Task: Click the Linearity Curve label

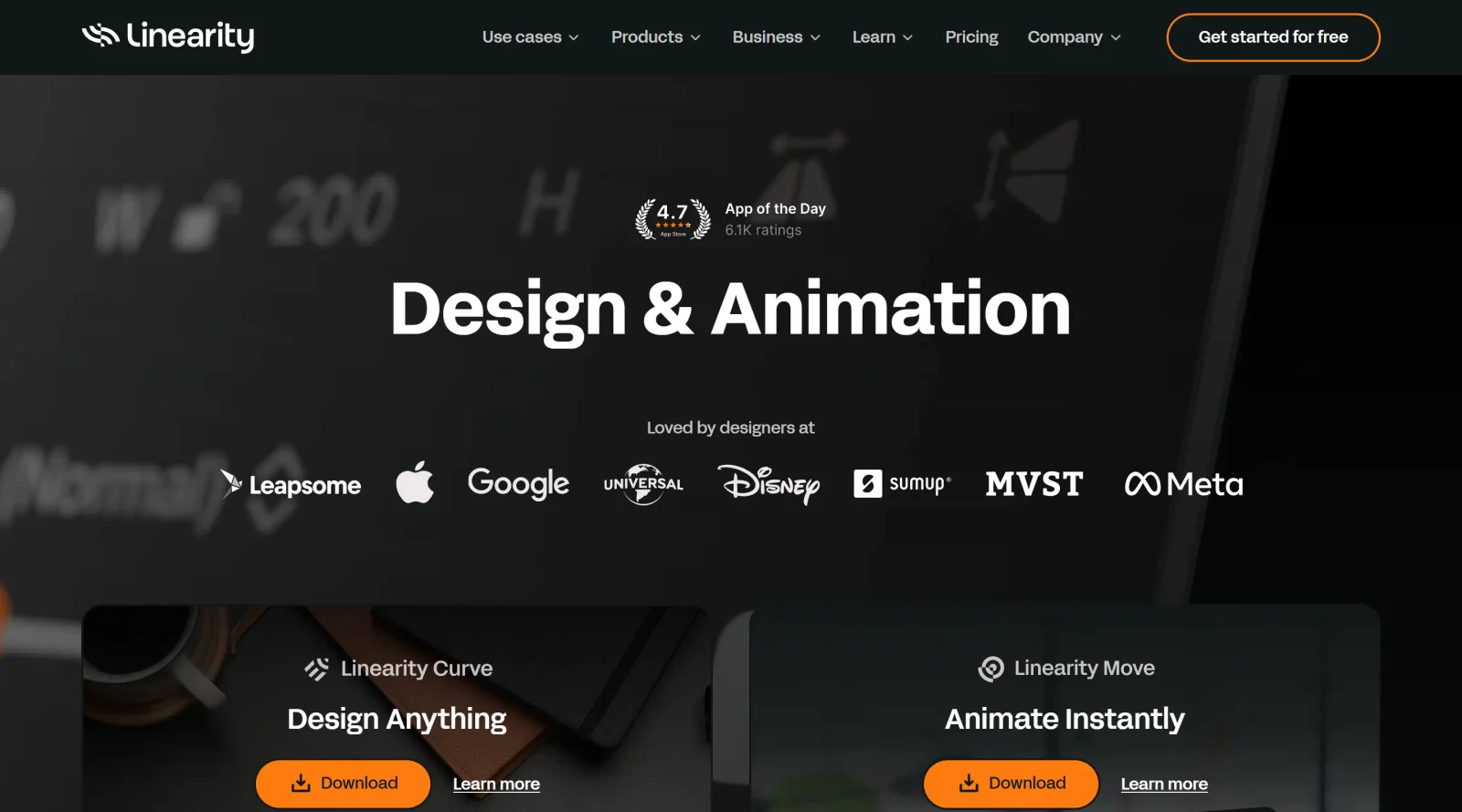Action: click(x=417, y=669)
